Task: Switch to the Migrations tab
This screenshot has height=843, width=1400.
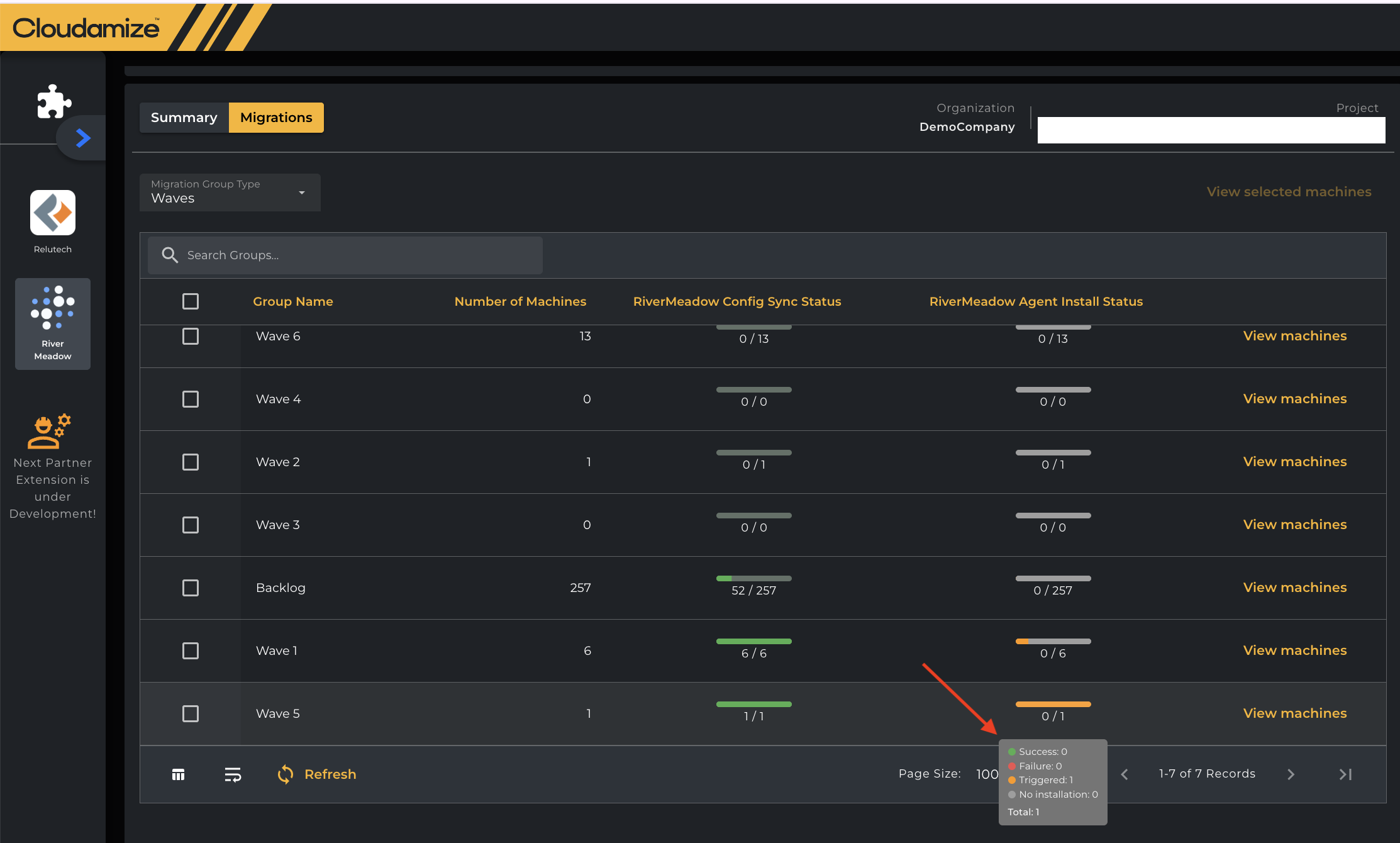Action: point(276,118)
